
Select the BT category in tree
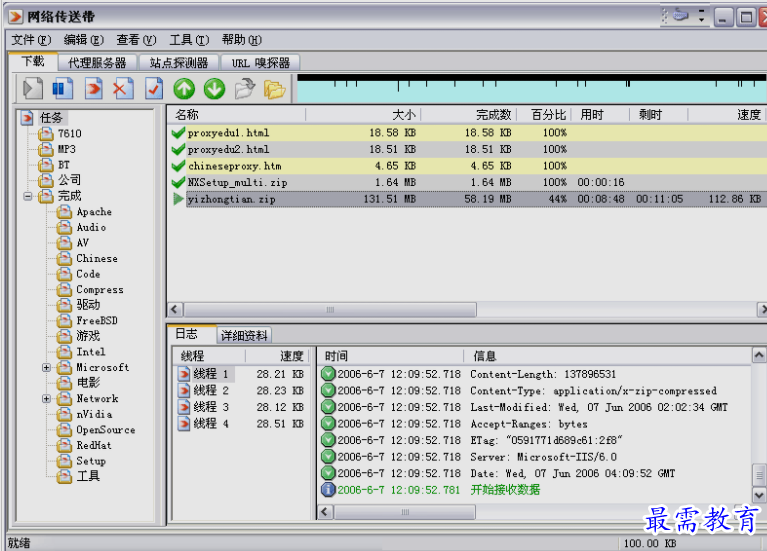tap(64, 165)
